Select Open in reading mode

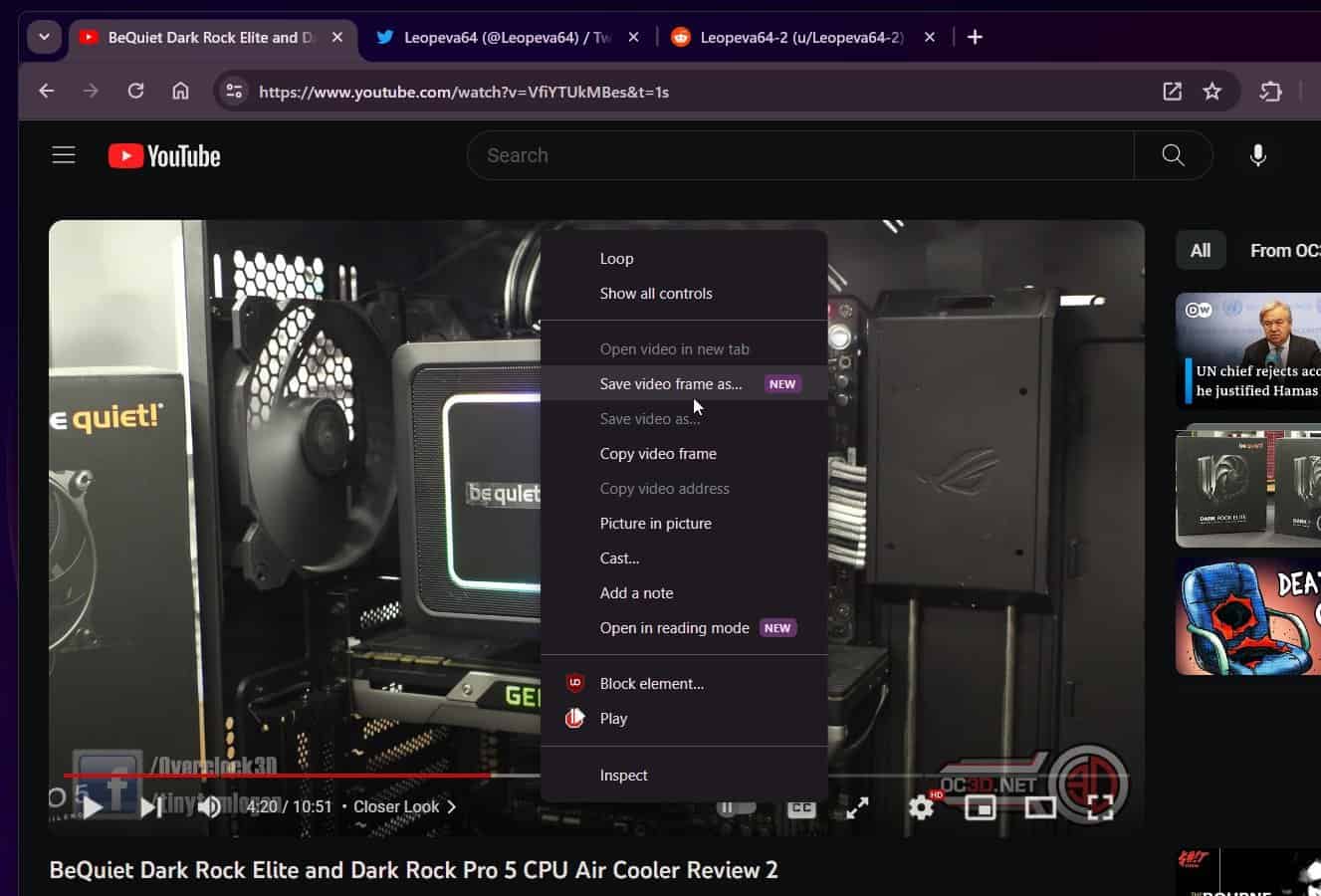(x=684, y=628)
